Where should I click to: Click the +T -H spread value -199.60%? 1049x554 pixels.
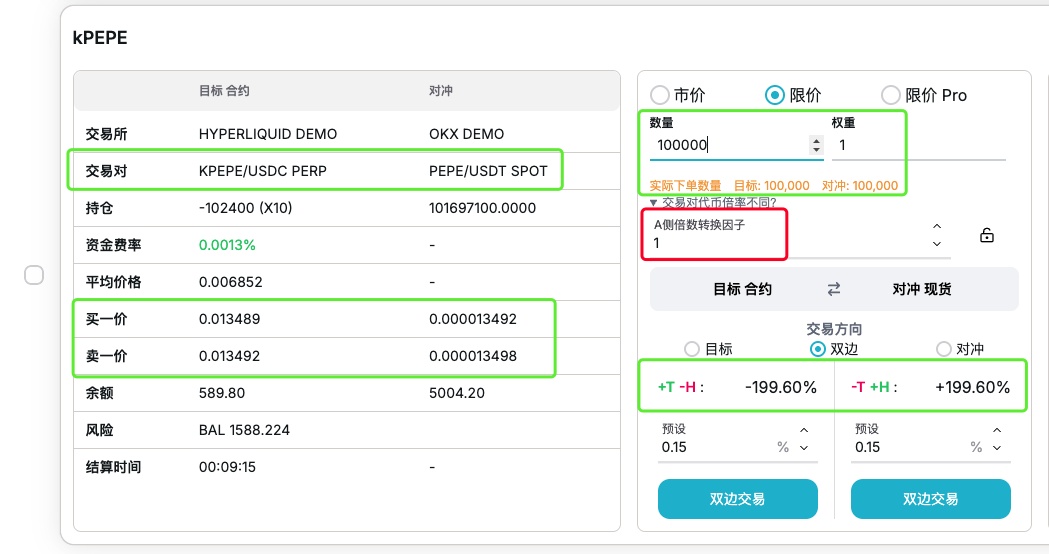(780, 387)
